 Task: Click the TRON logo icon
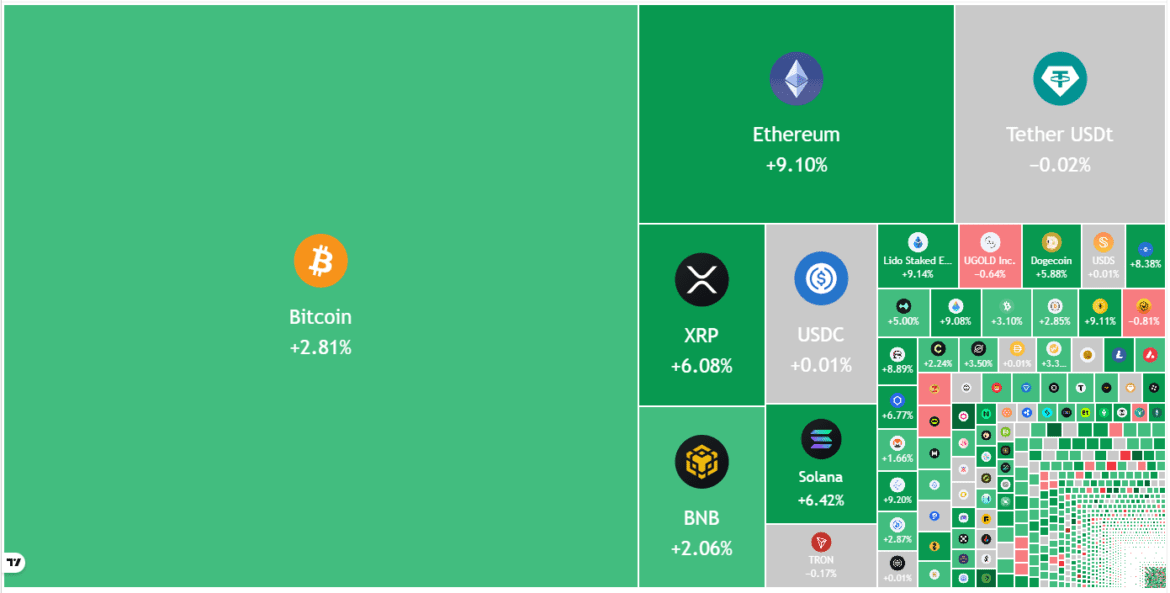821,542
